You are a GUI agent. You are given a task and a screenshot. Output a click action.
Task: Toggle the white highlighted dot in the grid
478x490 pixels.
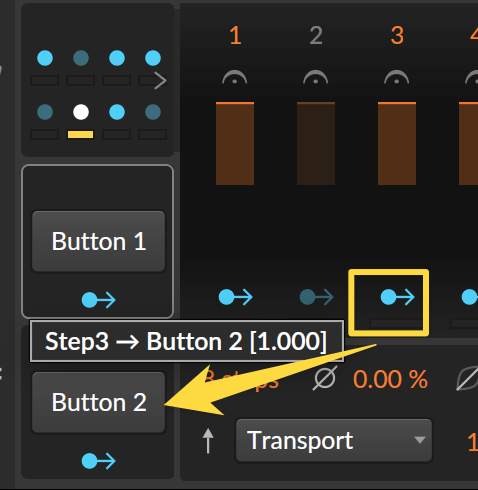coord(81,112)
